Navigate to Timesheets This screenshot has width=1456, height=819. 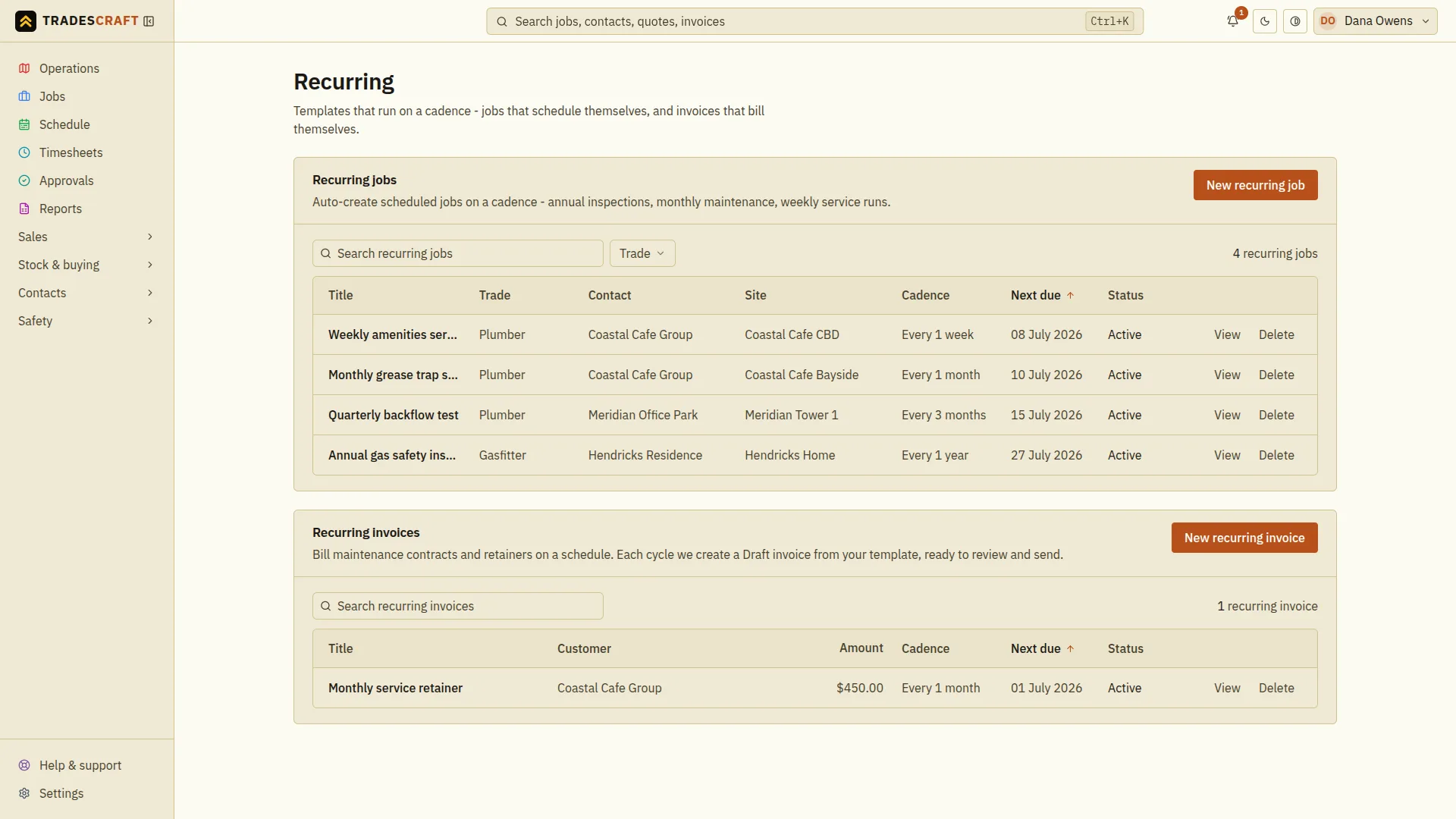pyautogui.click(x=86, y=152)
